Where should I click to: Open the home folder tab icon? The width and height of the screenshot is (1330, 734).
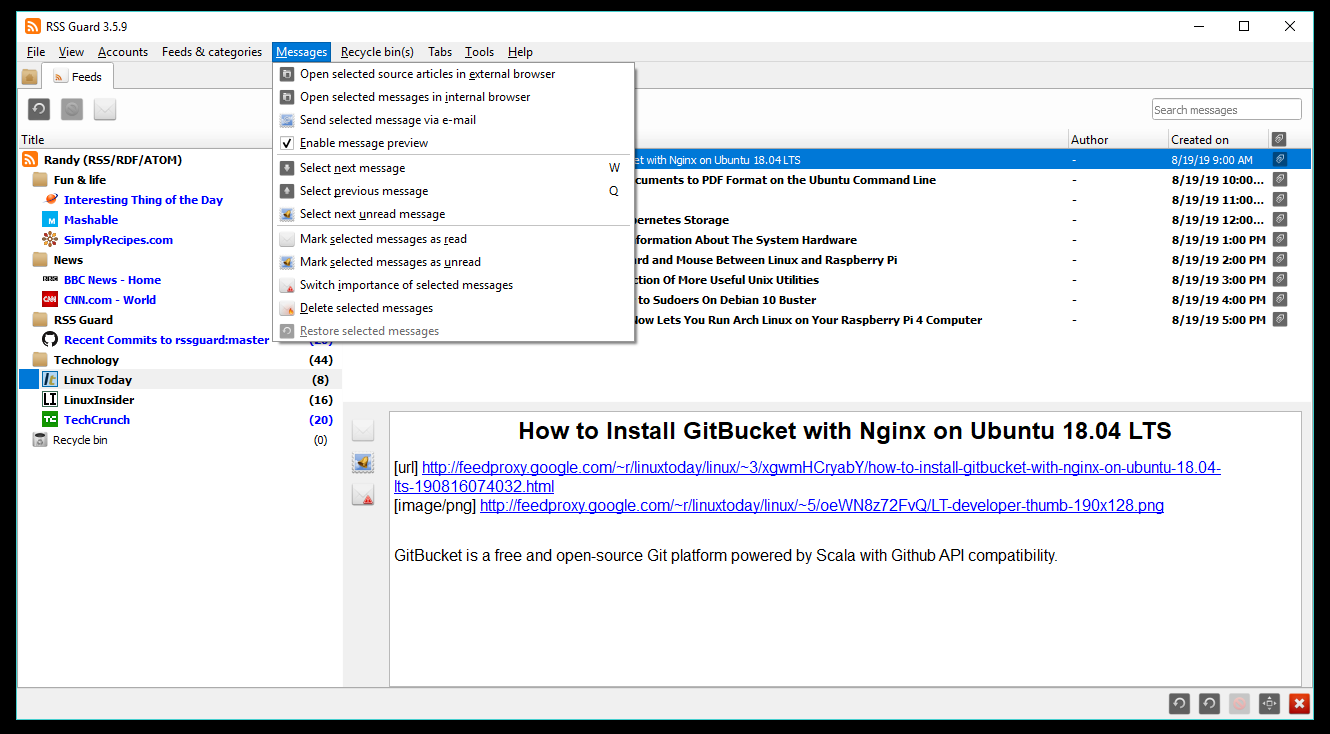pyautogui.click(x=30, y=77)
